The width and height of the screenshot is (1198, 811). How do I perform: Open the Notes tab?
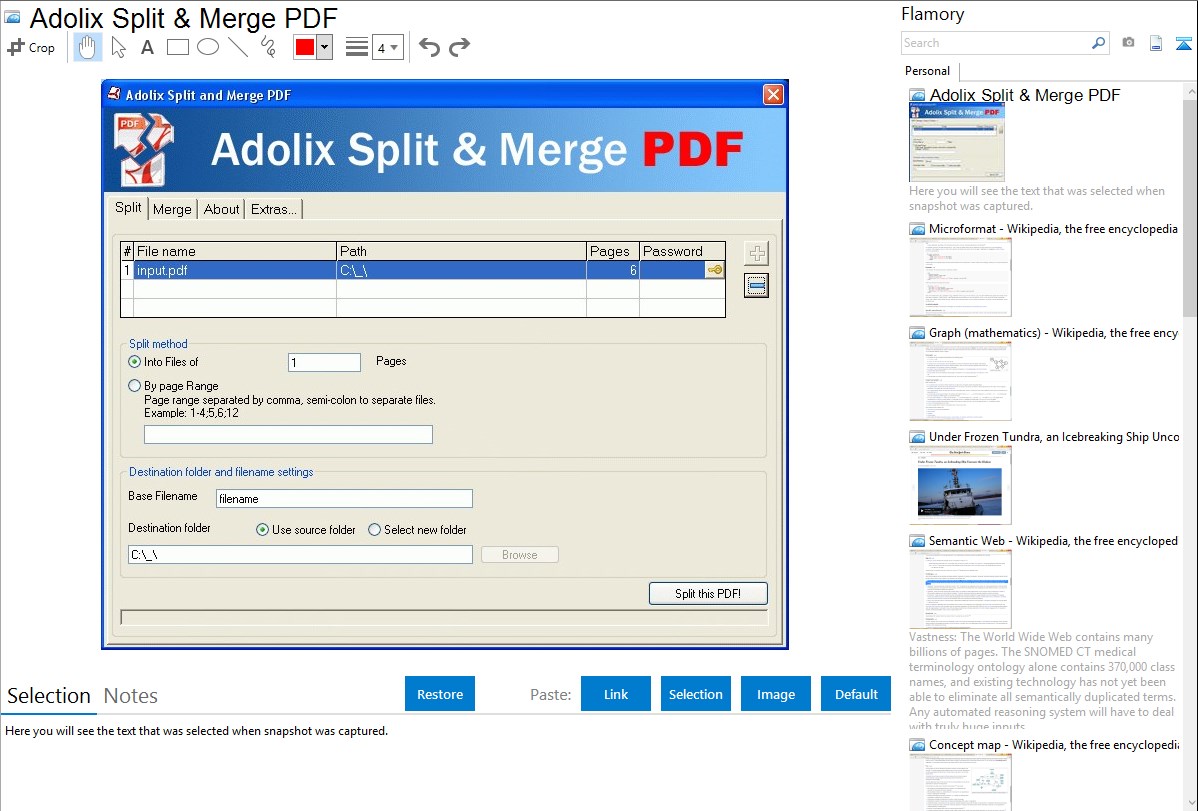(131, 696)
